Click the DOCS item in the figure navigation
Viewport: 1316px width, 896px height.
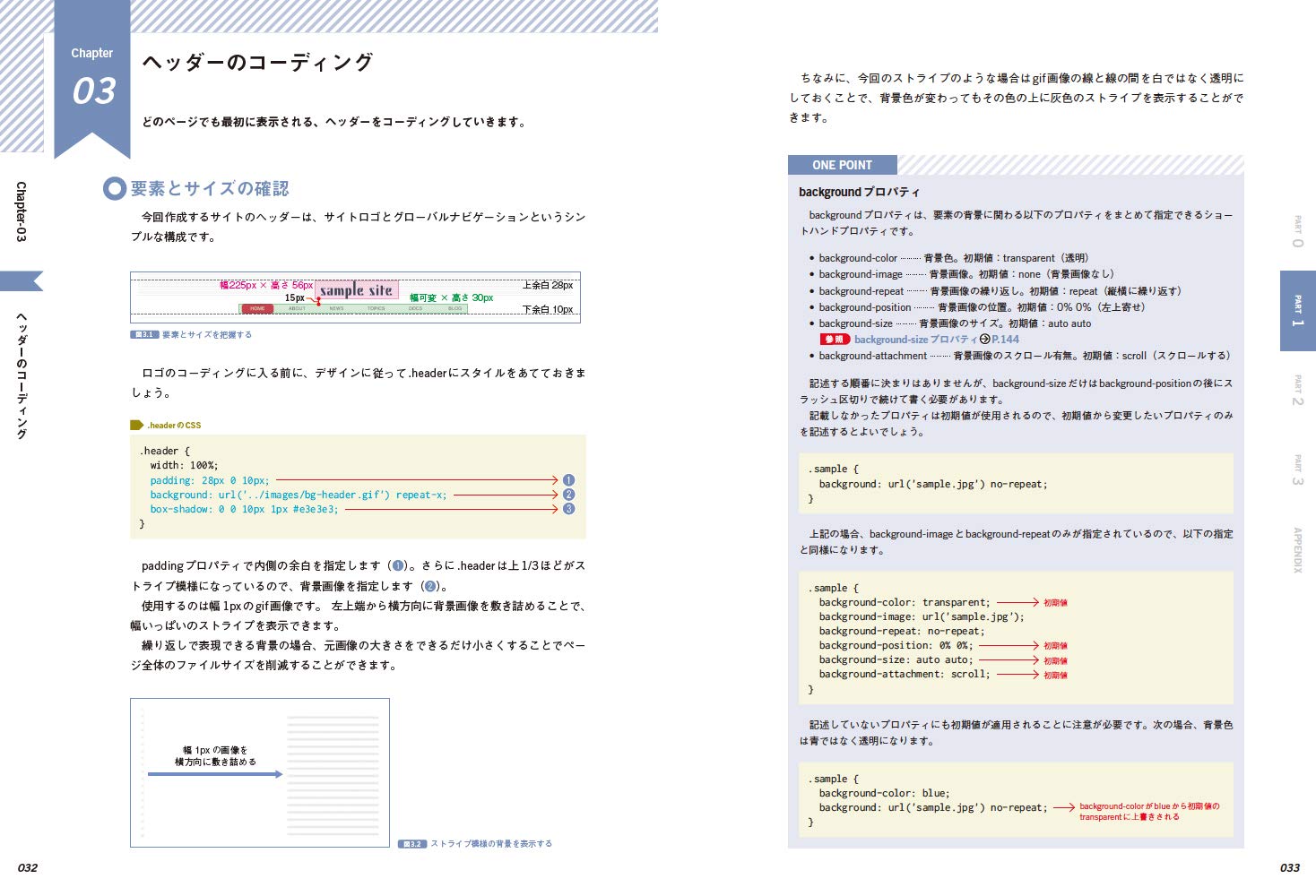tap(415, 308)
